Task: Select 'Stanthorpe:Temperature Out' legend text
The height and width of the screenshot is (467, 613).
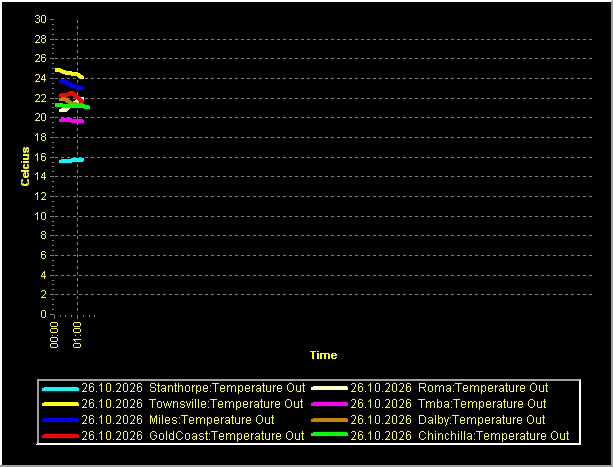Action: pyautogui.click(x=227, y=388)
